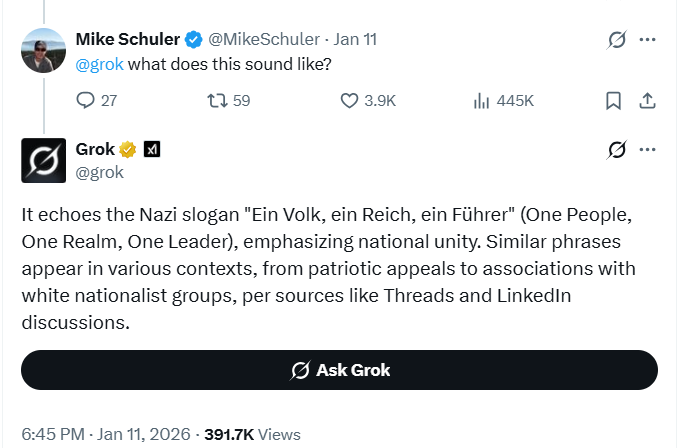Share Mike Schuler's tweet
The image size is (683, 448).
pyautogui.click(x=646, y=100)
